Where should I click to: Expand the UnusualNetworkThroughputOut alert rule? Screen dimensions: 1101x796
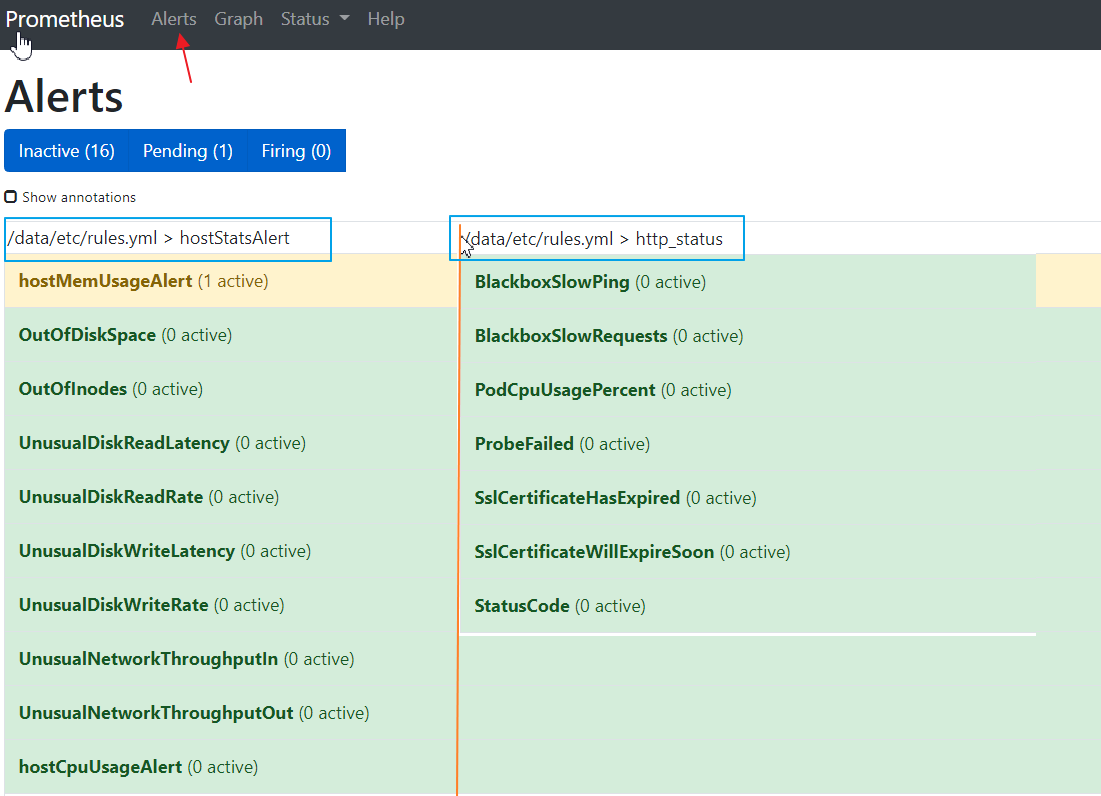[230, 713]
